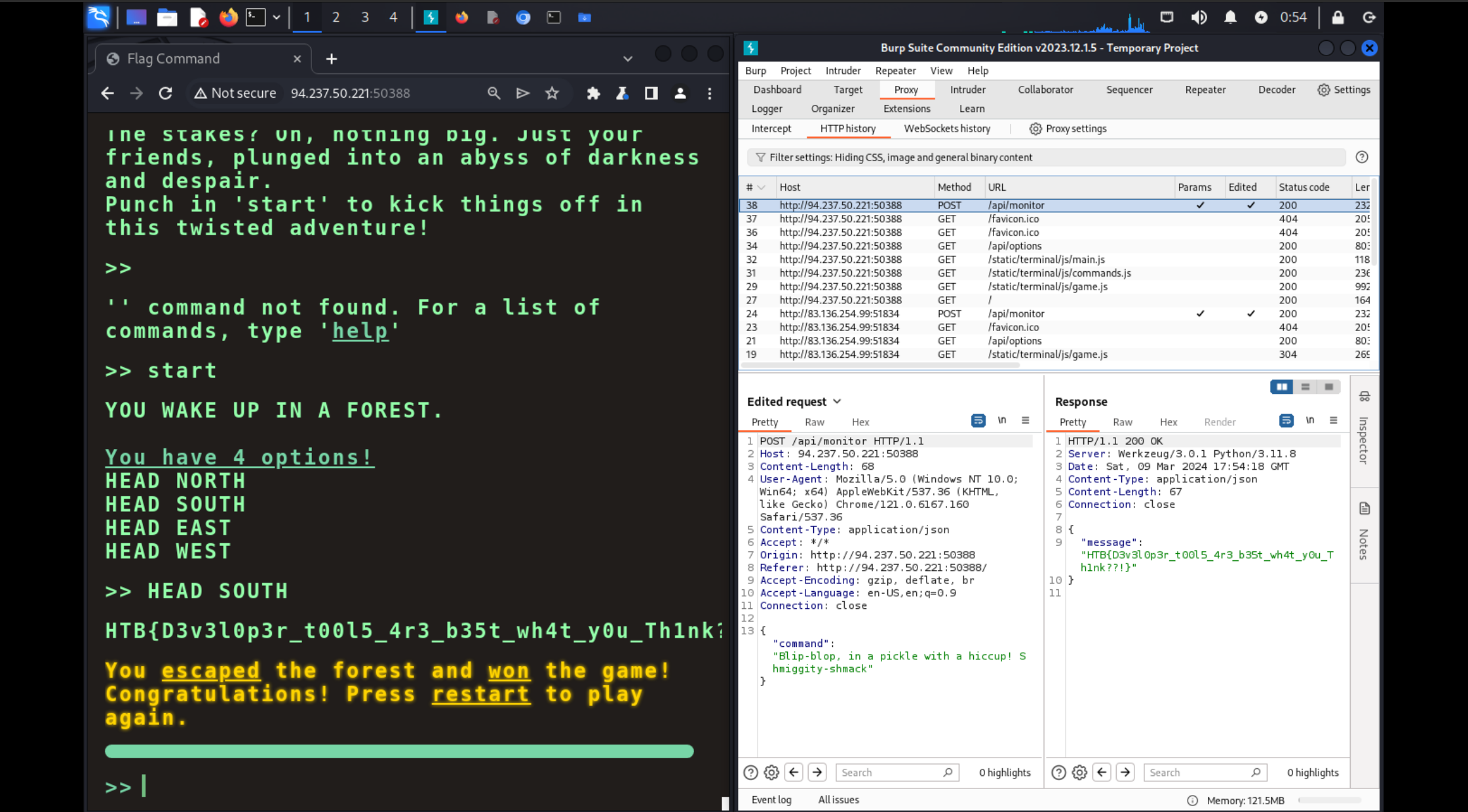Open the HTTP history filter settings bar

[x=1047, y=157]
